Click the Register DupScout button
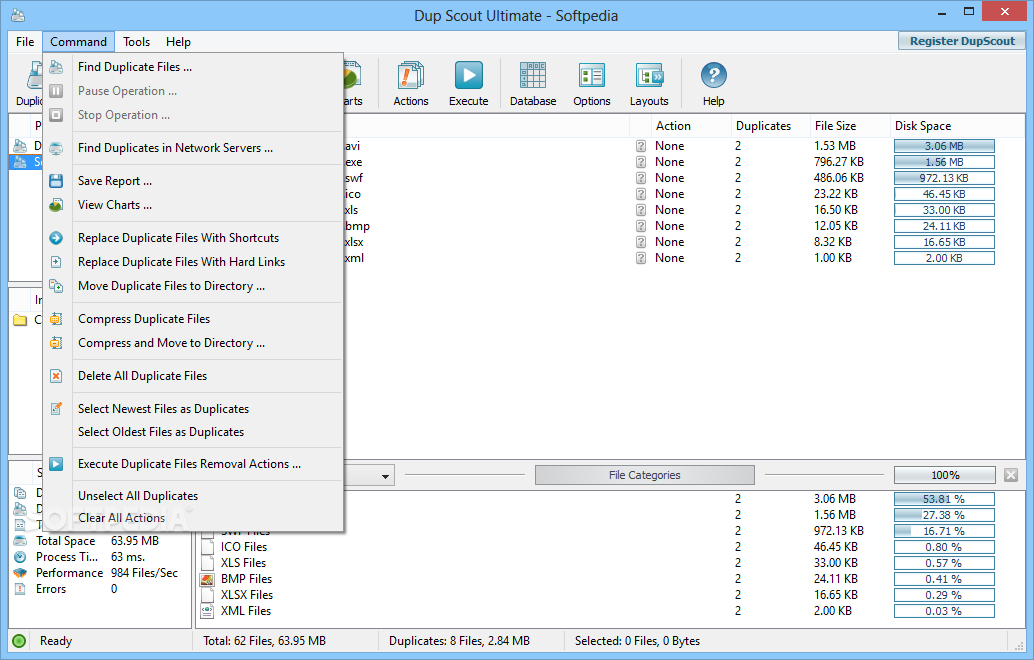This screenshot has height=660, width=1034. click(961, 41)
